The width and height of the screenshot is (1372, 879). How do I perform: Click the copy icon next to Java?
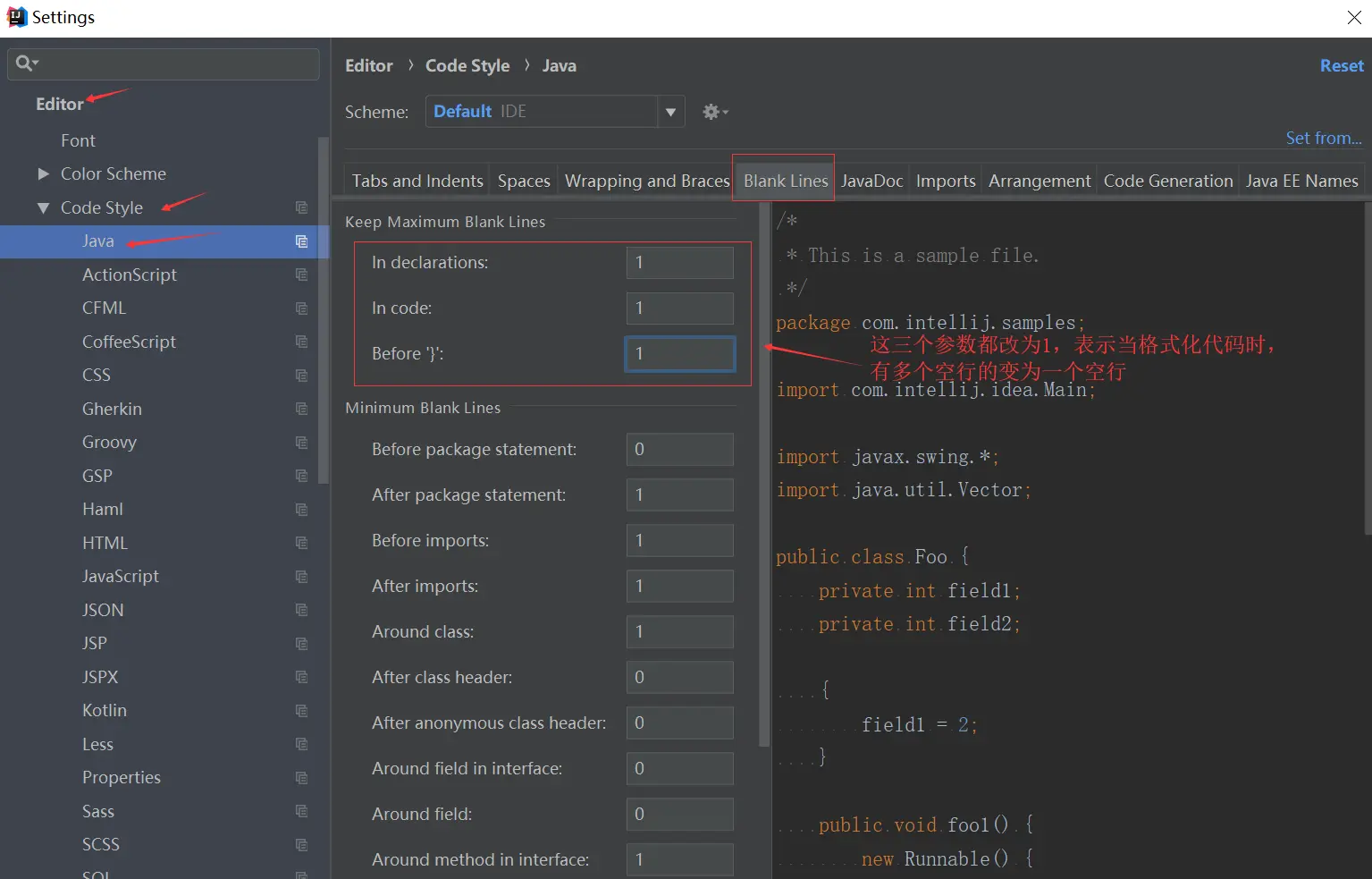point(301,241)
